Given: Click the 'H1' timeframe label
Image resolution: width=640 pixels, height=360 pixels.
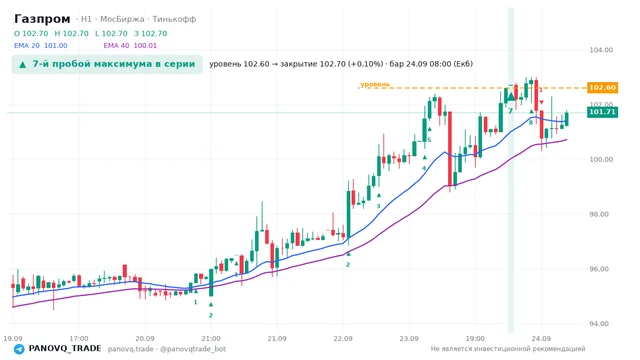Looking at the screenshot, I should coord(86,19).
